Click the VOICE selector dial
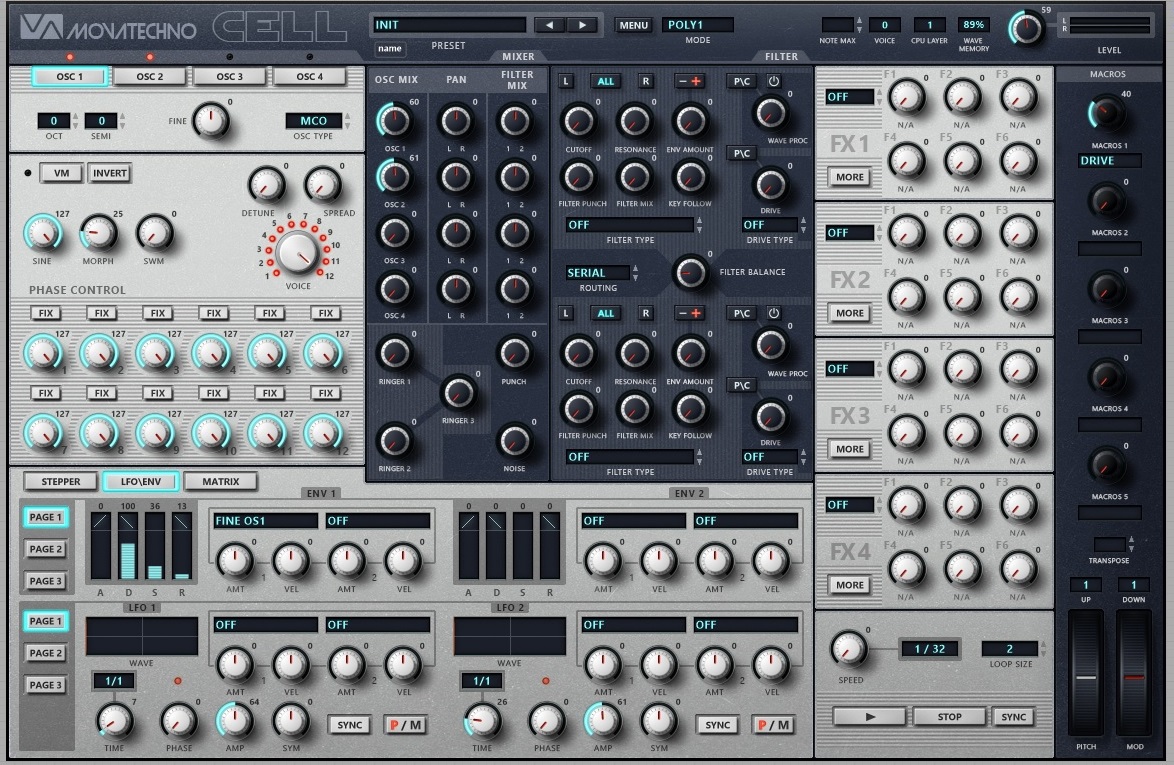 (x=298, y=252)
